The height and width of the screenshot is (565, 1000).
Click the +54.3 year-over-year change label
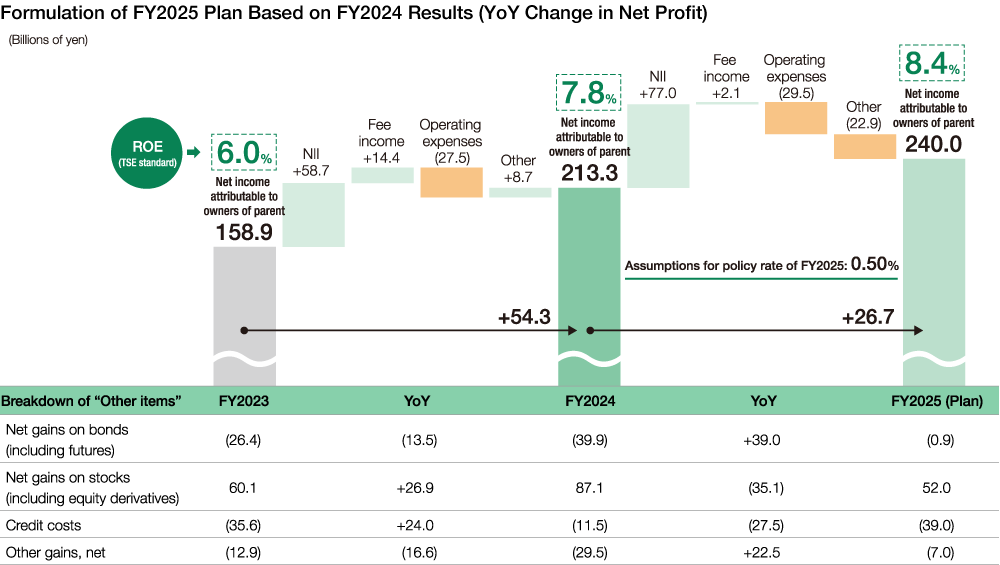(x=524, y=317)
